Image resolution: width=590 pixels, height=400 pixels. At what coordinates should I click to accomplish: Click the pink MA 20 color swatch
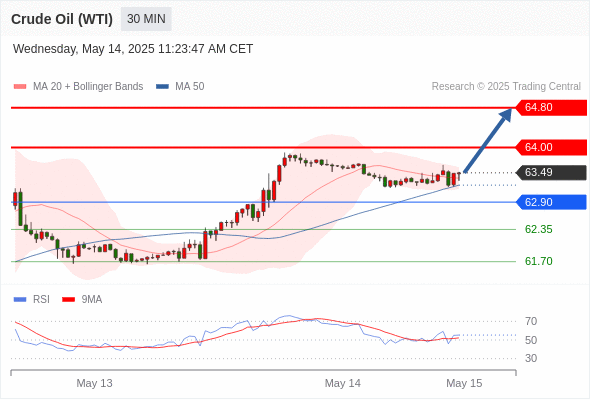click(x=20, y=87)
